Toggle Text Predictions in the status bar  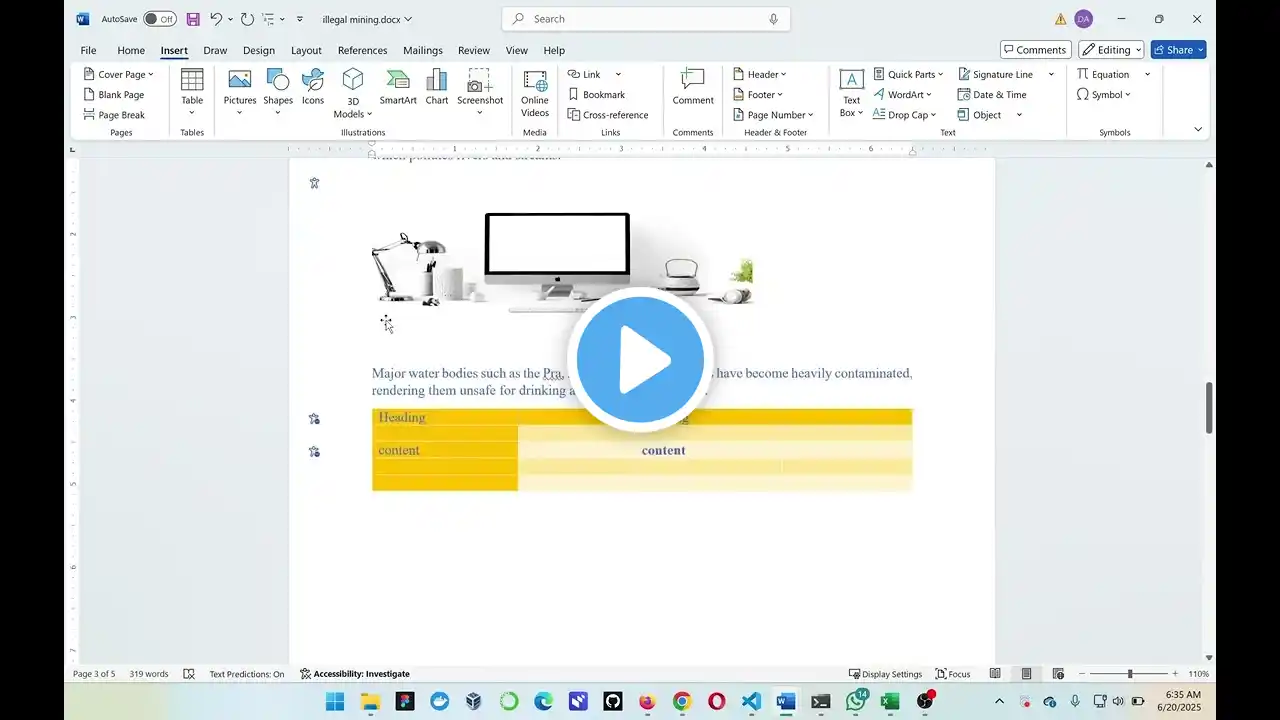click(x=246, y=674)
